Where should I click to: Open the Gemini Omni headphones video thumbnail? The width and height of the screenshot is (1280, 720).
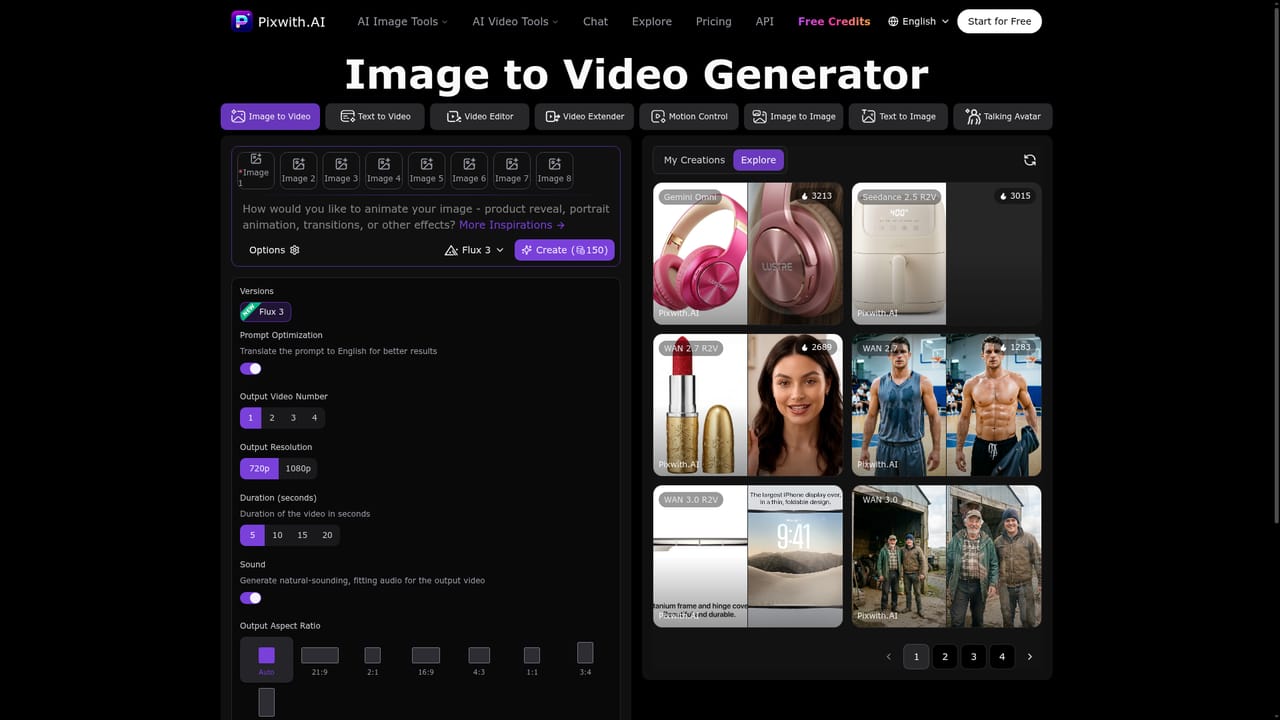748,253
